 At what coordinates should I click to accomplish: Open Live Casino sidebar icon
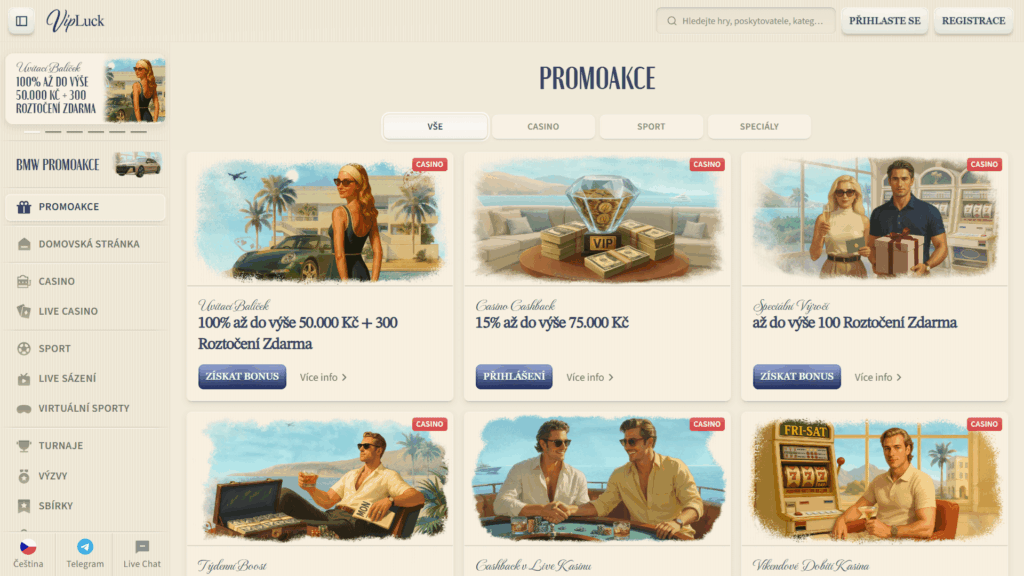(24, 312)
